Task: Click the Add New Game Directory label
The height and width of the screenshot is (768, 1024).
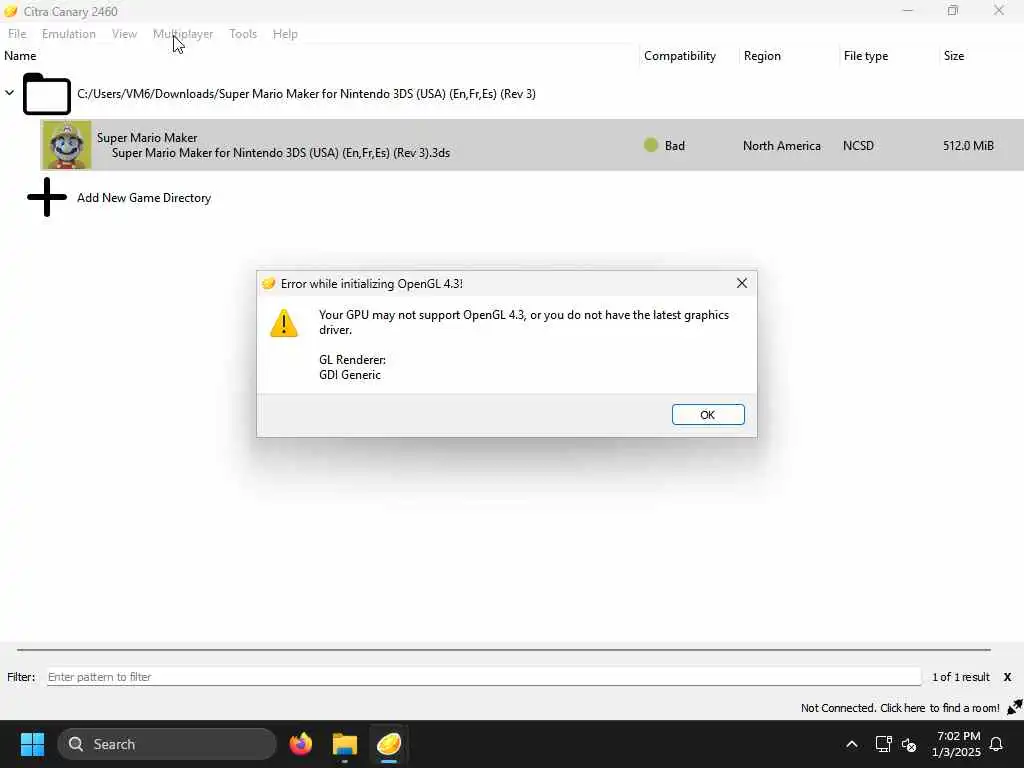Action: [x=144, y=198]
